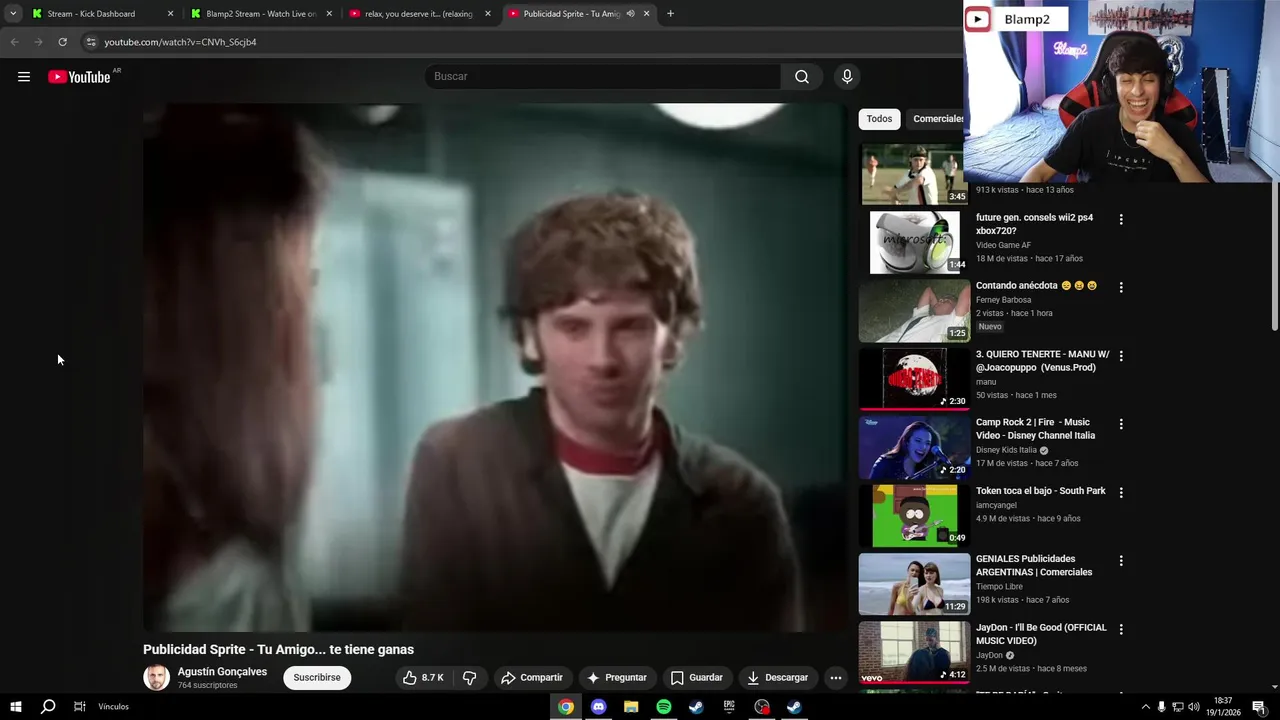Open Discord from the taskbar
The width and height of the screenshot is (1280, 720).
[x=598, y=707]
